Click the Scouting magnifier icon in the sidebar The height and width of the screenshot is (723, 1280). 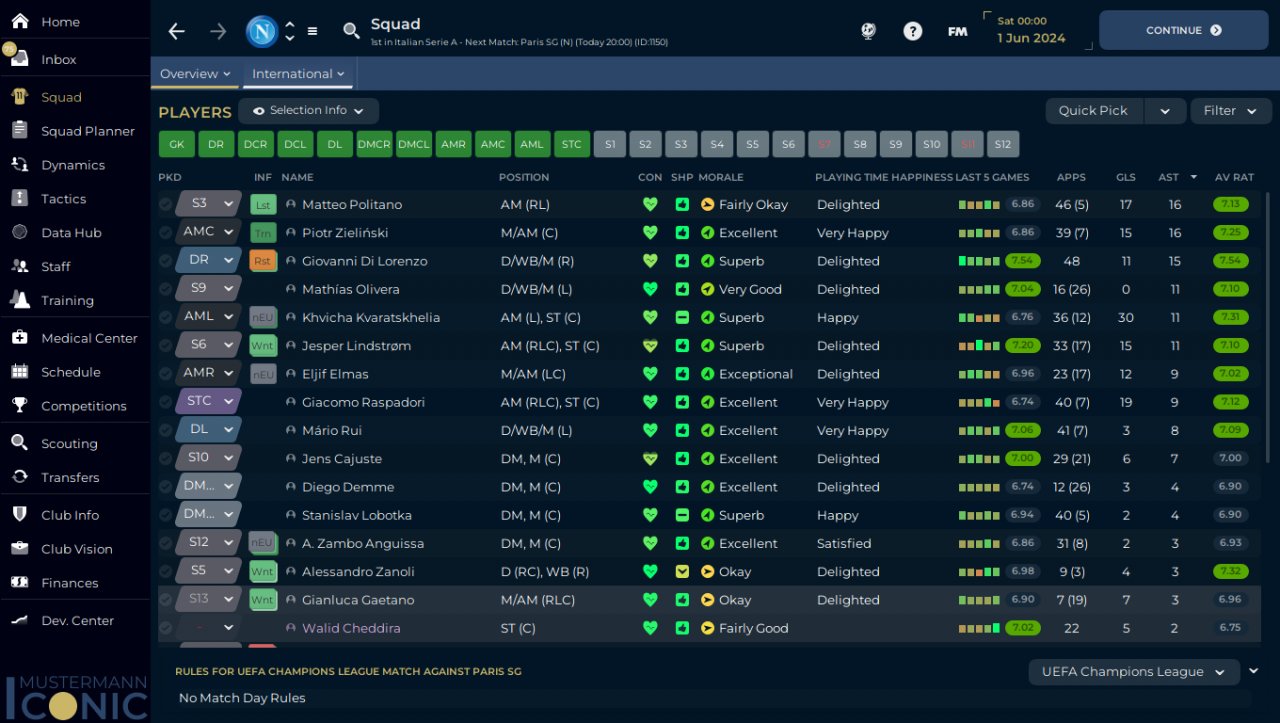20,443
